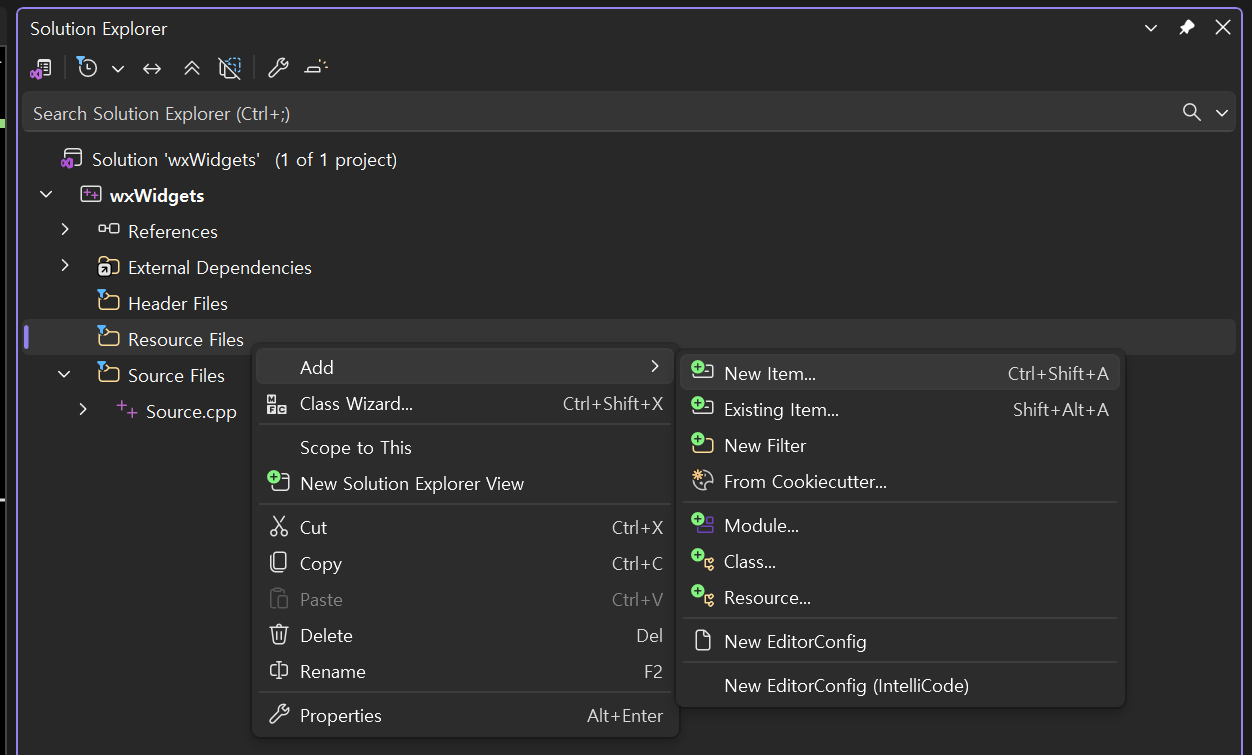Choose New Filter in submenu

[900, 445]
